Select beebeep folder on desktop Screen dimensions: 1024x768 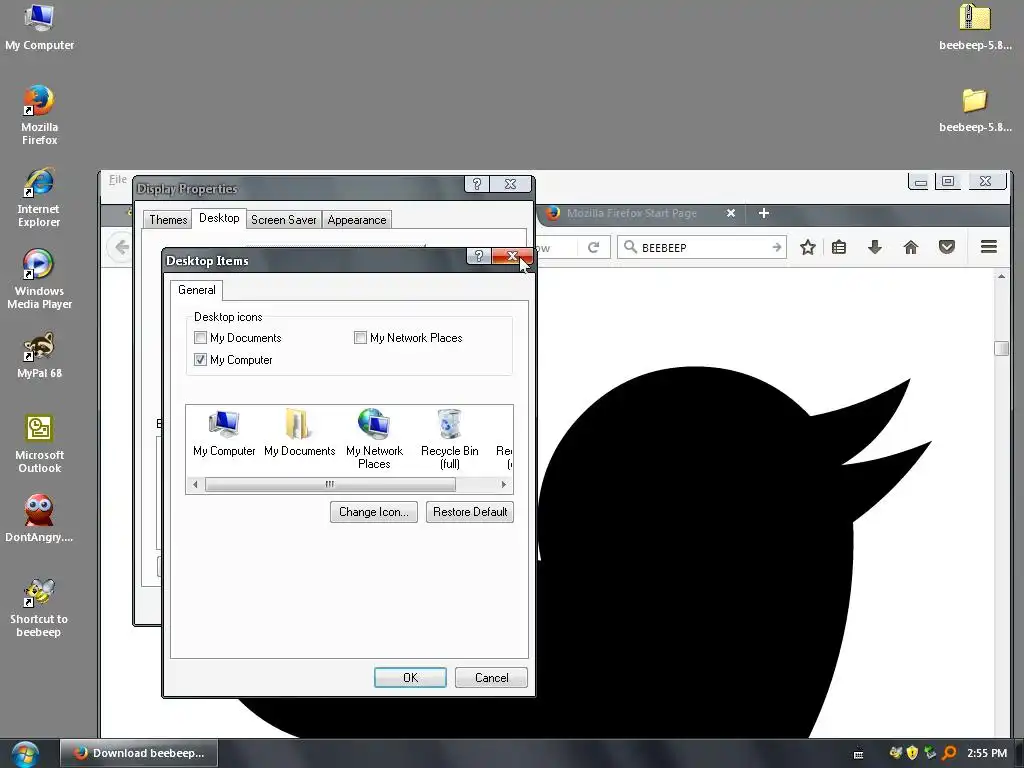[x=975, y=109]
